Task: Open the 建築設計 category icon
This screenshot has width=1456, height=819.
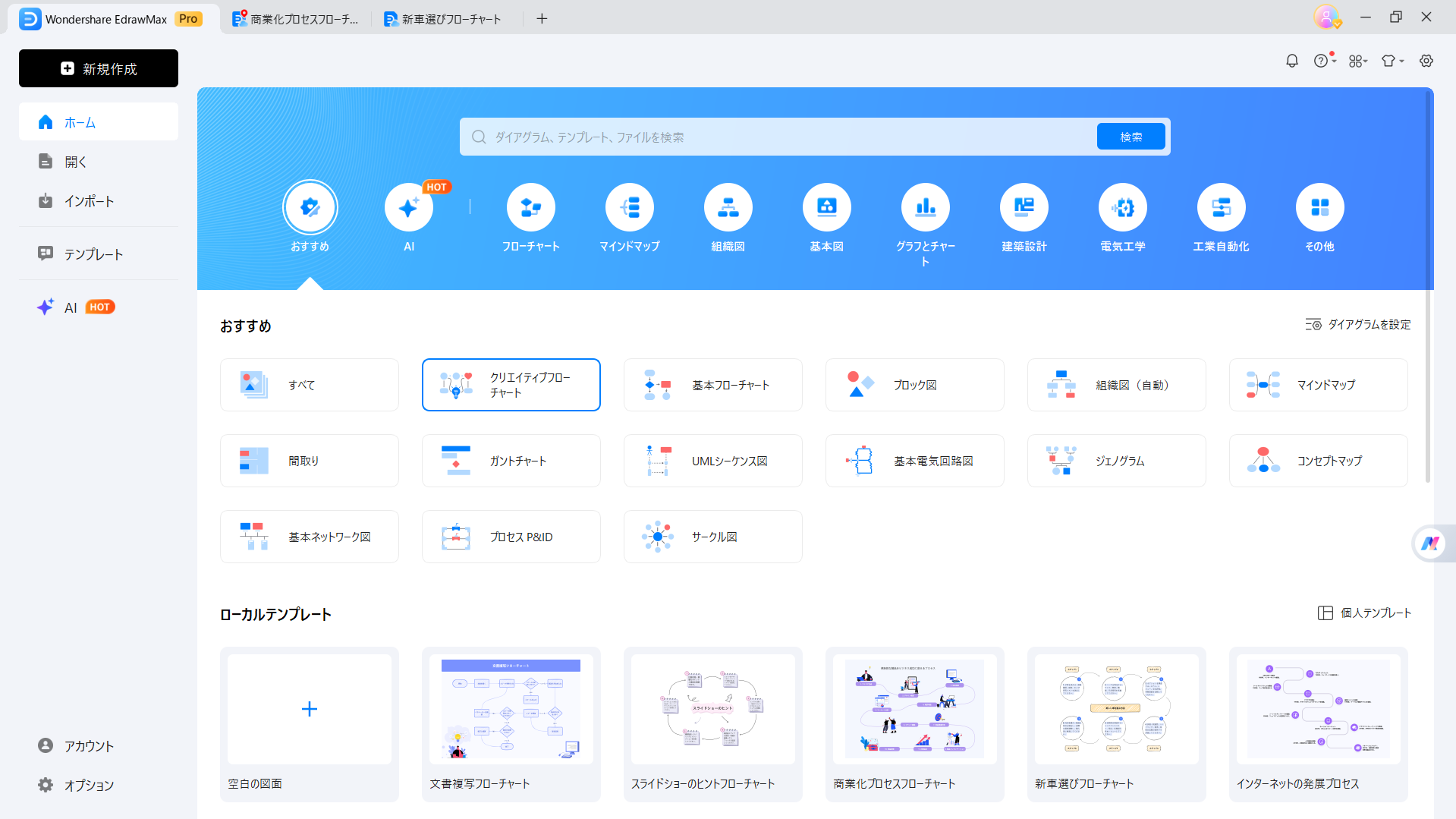Action: (1024, 206)
